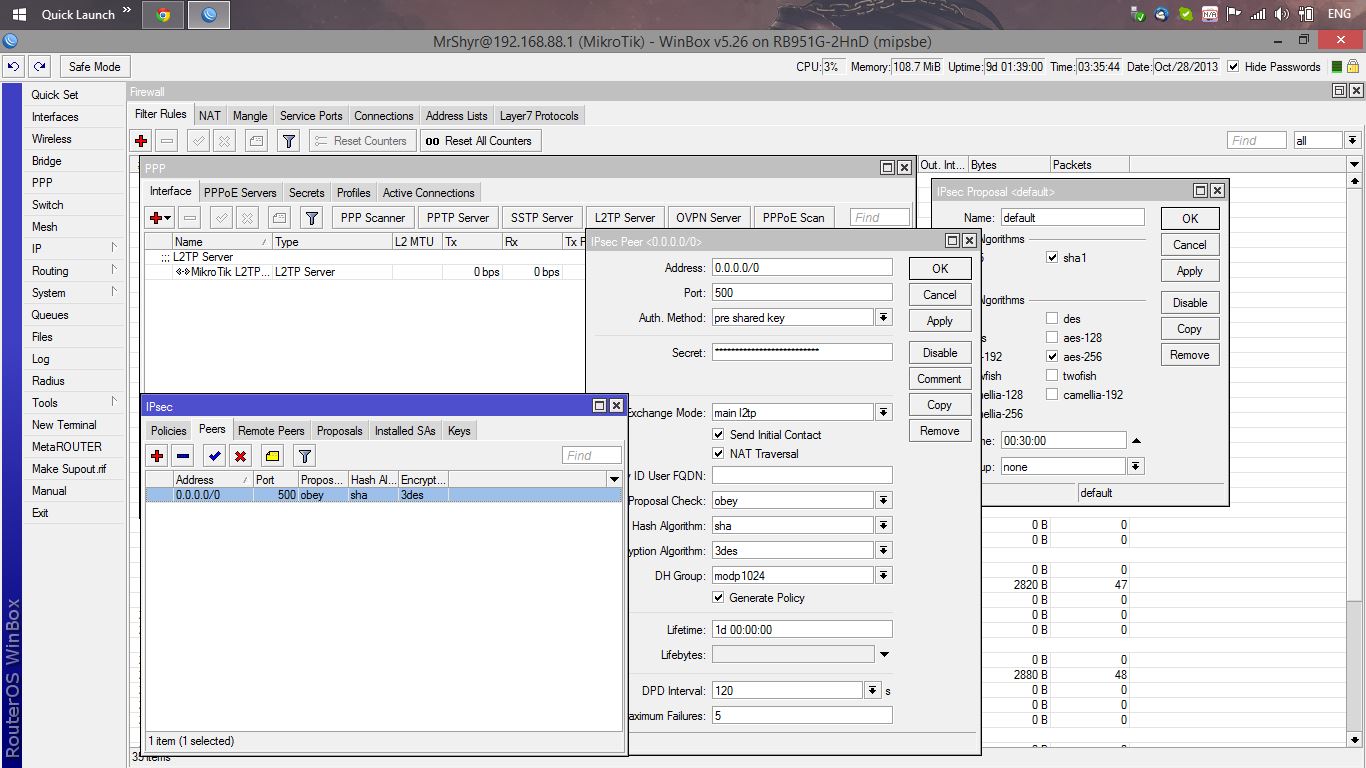Add a new firewall filter rule (red plus)
This screenshot has height=768, width=1366.
click(142, 141)
